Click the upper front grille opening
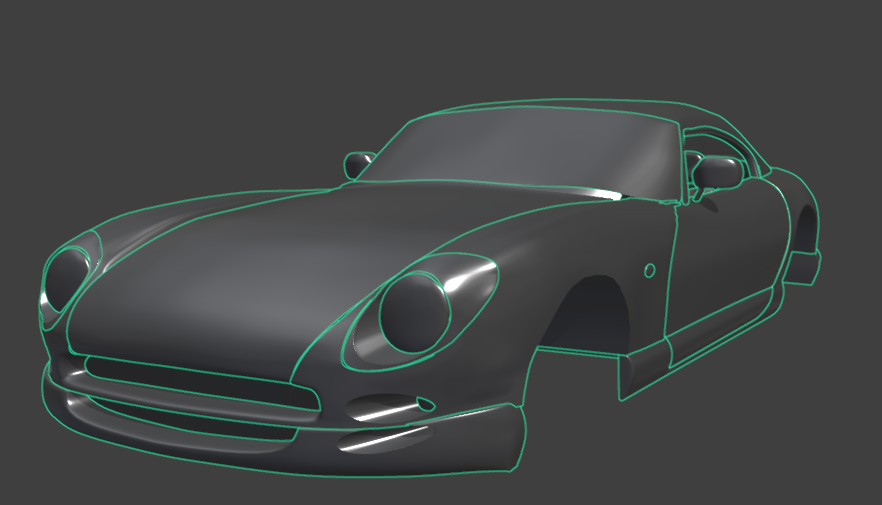The width and height of the screenshot is (882, 505). (x=200, y=382)
